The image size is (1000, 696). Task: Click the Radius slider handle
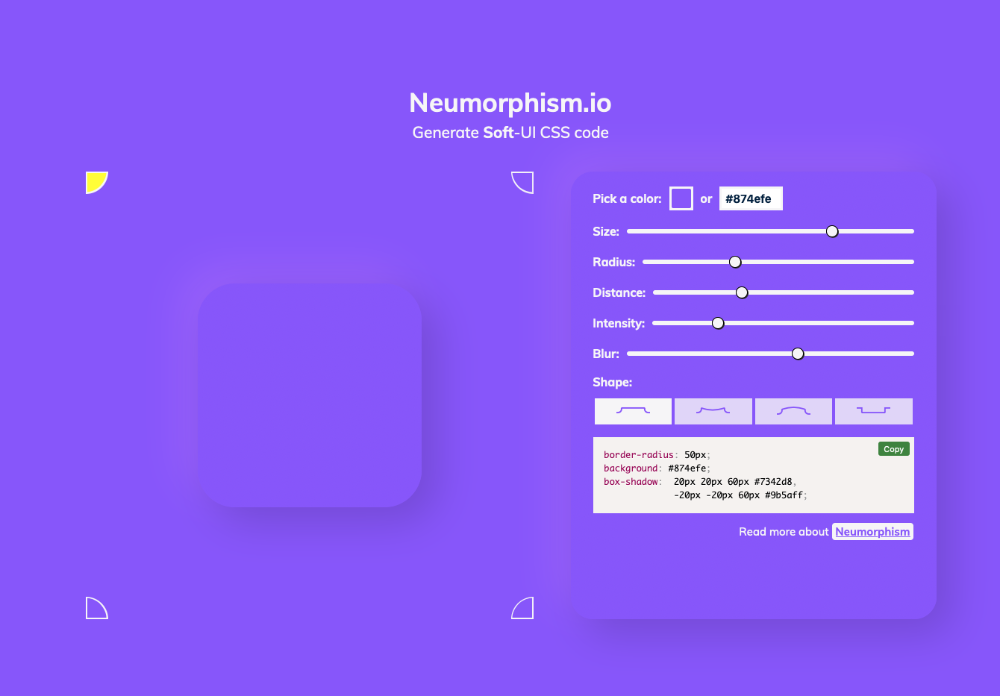(x=735, y=262)
